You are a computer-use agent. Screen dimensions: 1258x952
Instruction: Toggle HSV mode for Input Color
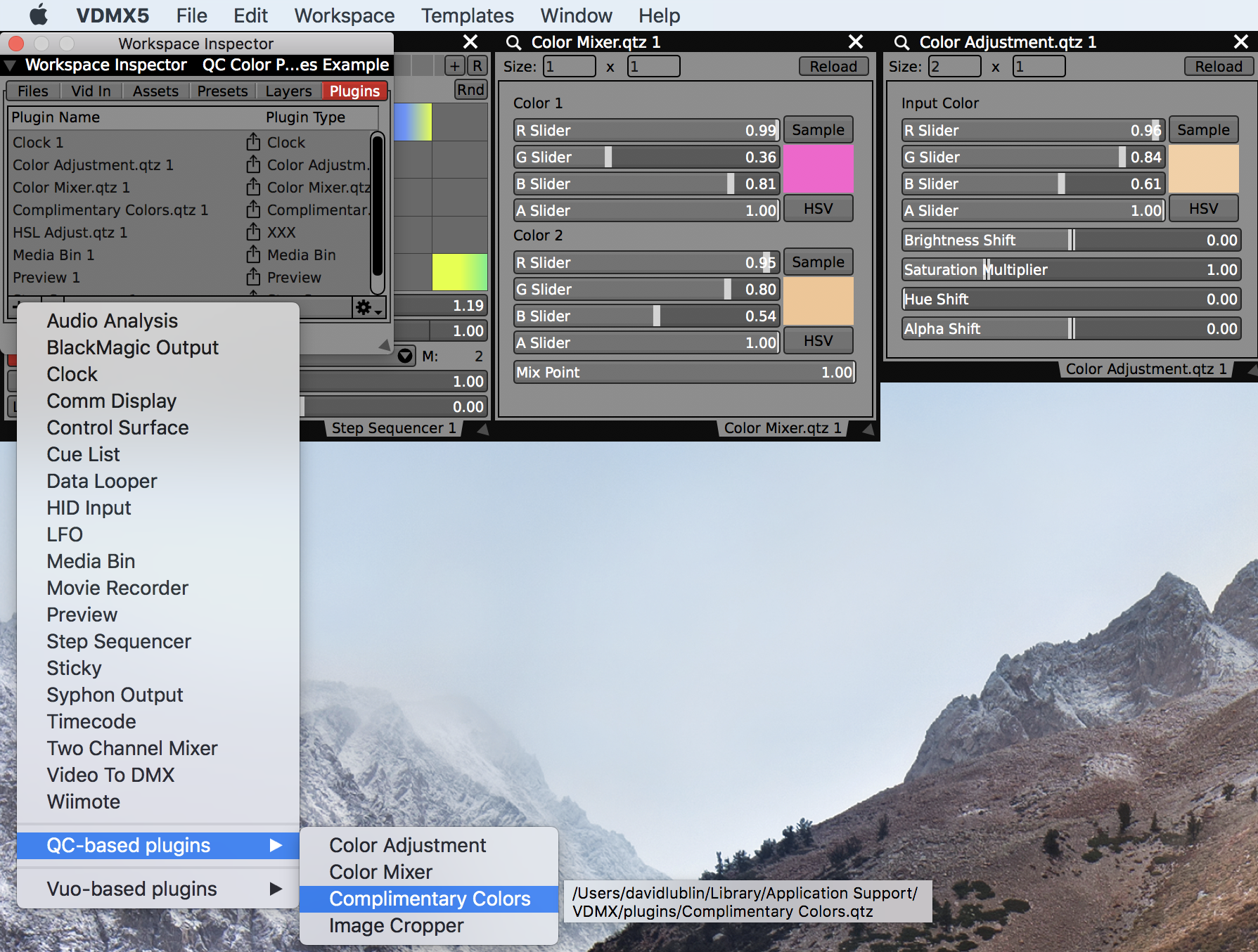coord(1204,209)
